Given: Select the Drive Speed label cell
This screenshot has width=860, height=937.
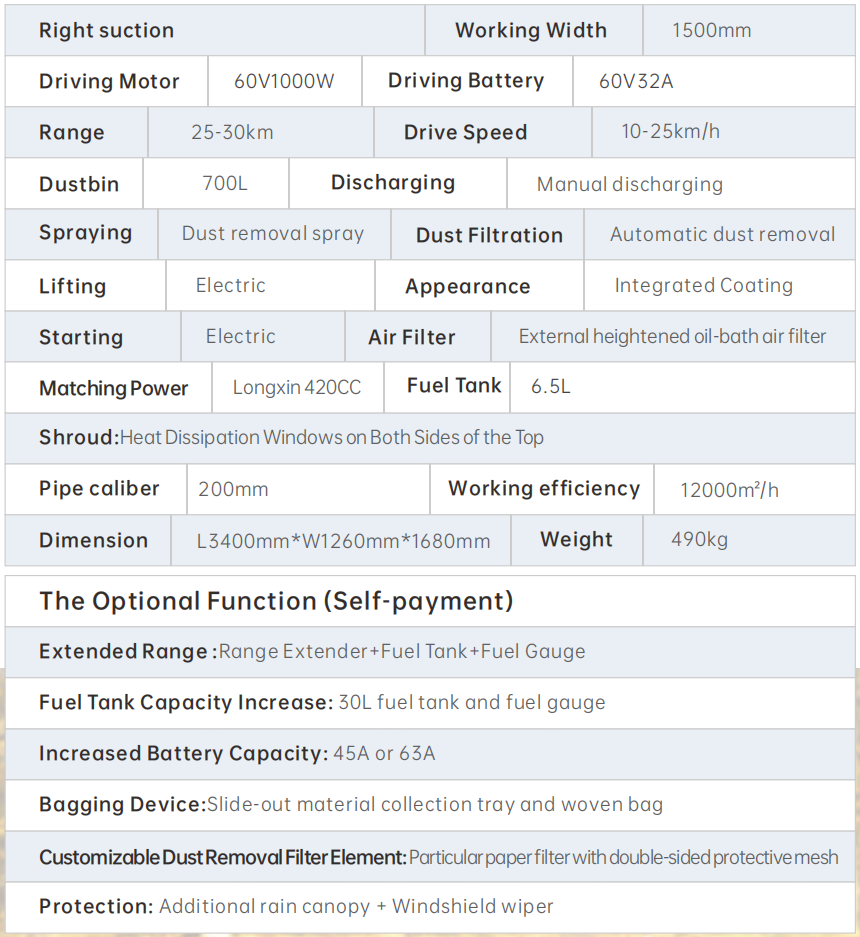Looking at the screenshot, I should pos(483,132).
